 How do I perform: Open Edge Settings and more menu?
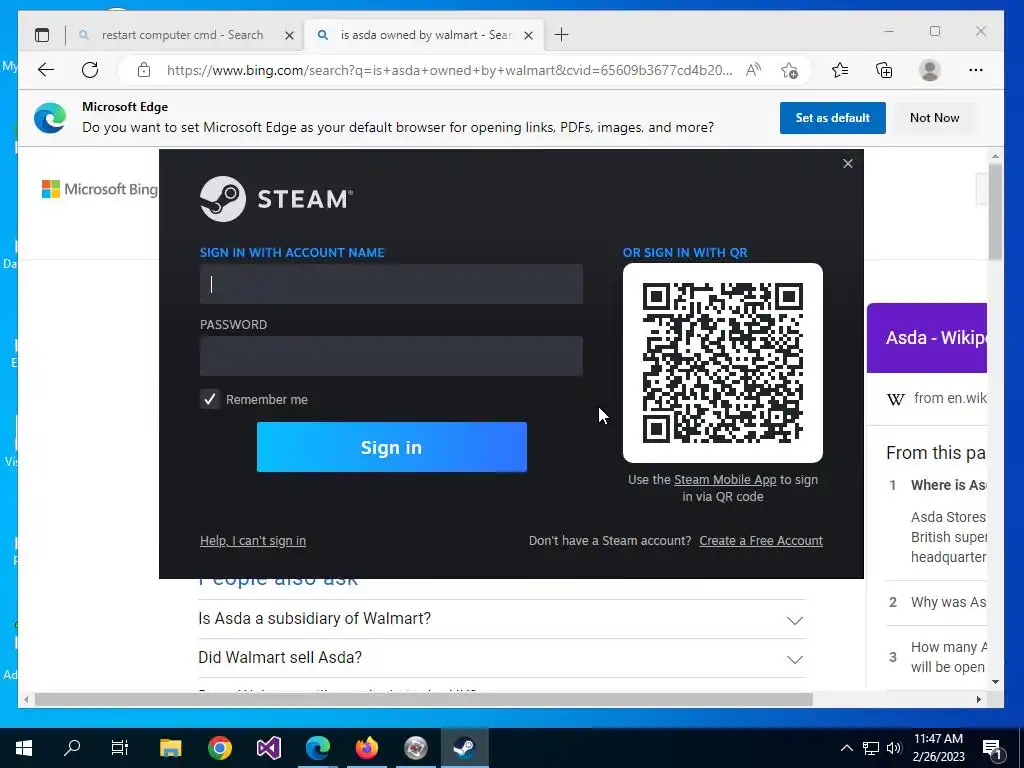click(976, 70)
